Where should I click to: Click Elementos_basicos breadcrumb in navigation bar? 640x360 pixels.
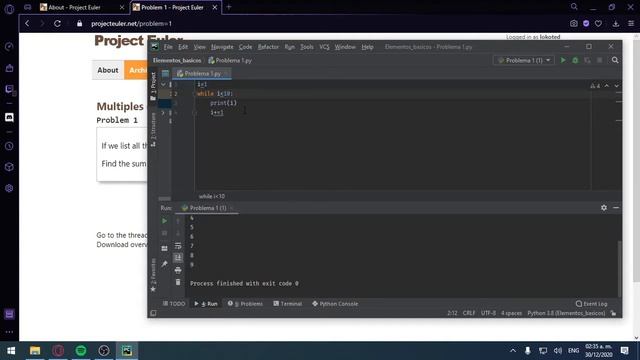[x=177, y=60]
